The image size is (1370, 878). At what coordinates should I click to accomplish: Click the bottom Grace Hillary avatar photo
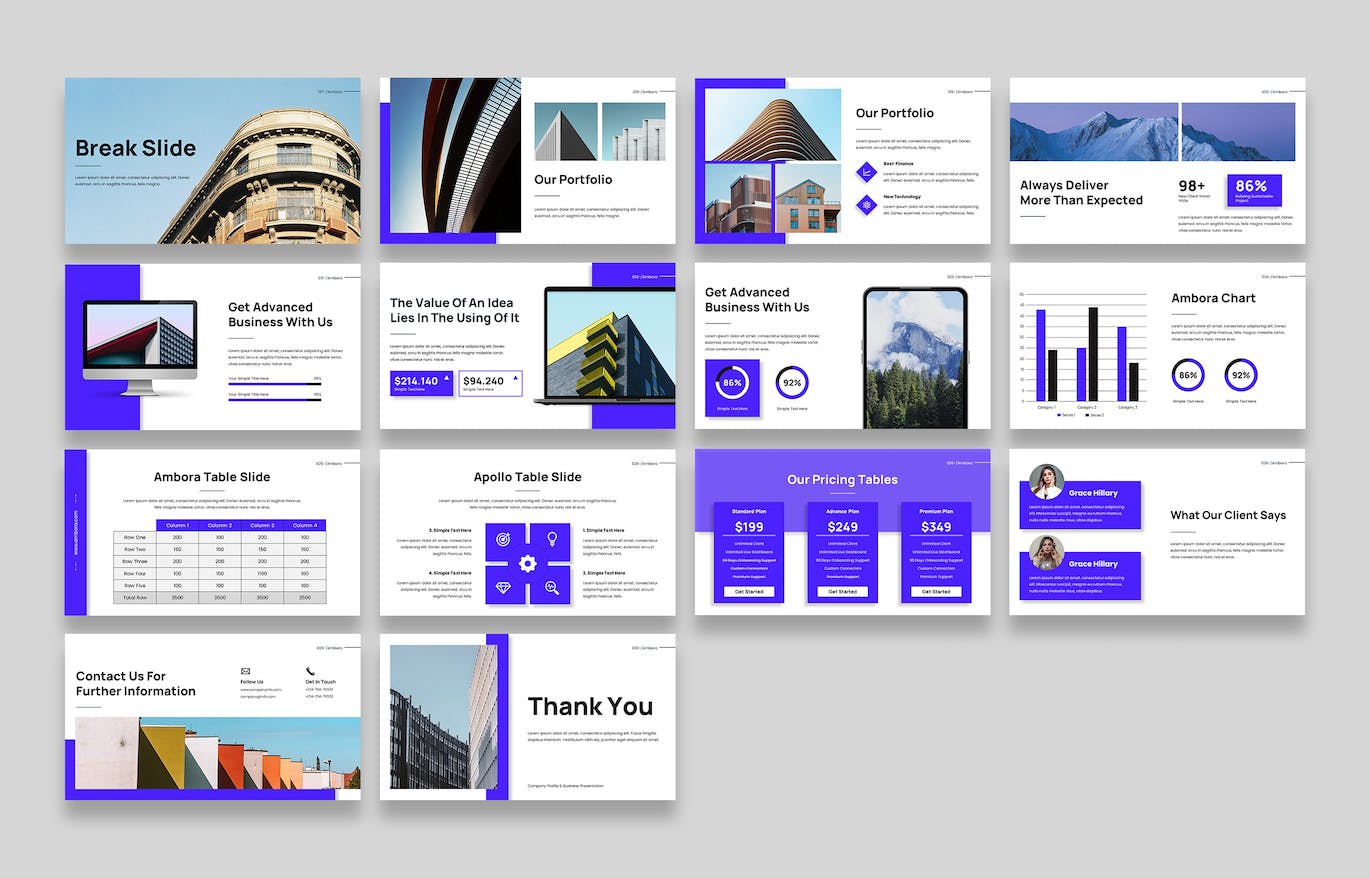coord(1047,552)
